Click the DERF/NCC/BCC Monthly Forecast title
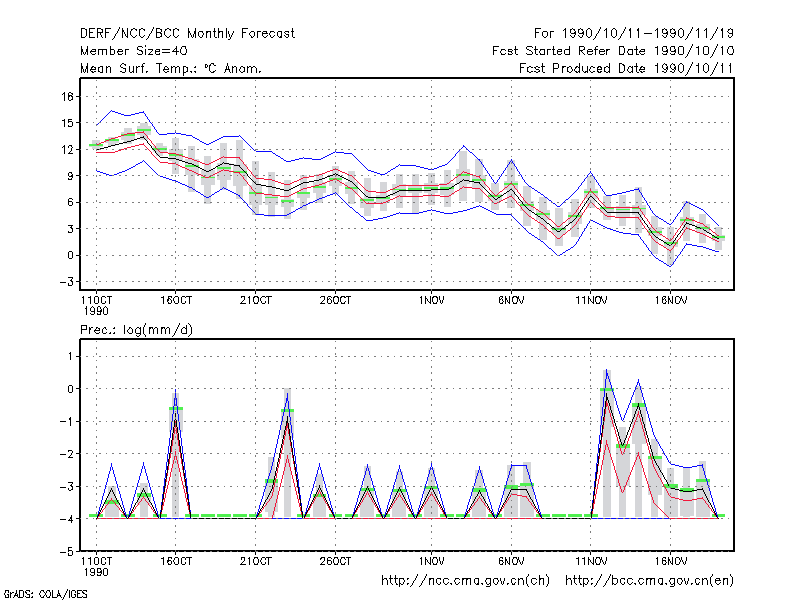Screen dimensions: 800x600 pos(187,34)
